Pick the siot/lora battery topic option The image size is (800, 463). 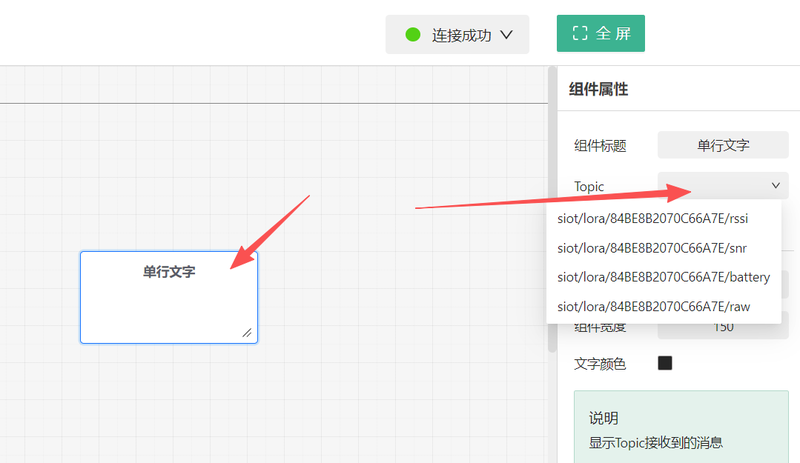pyautogui.click(x=663, y=277)
